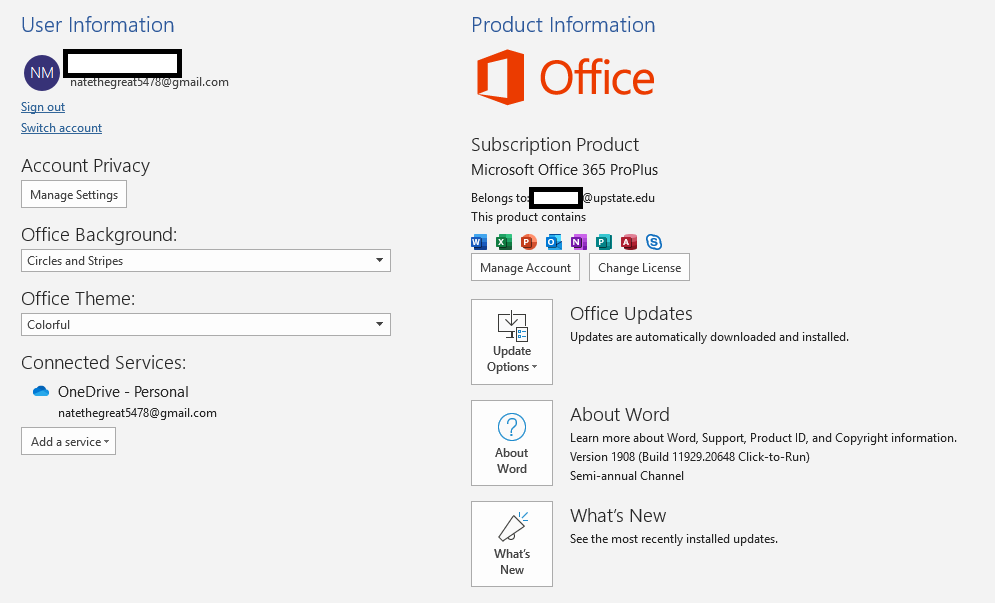Click the Subscription Product heading
The width and height of the screenshot is (995, 603).
[555, 145]
